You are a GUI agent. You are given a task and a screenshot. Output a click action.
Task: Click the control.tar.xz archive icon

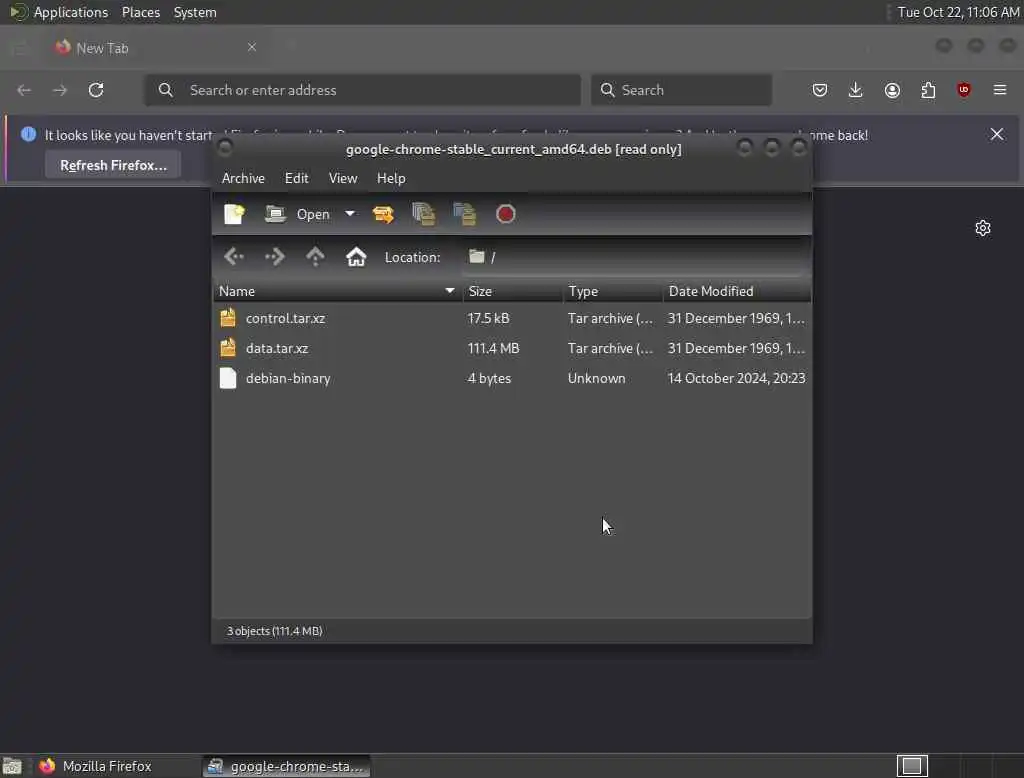click(x=228, y=318)
